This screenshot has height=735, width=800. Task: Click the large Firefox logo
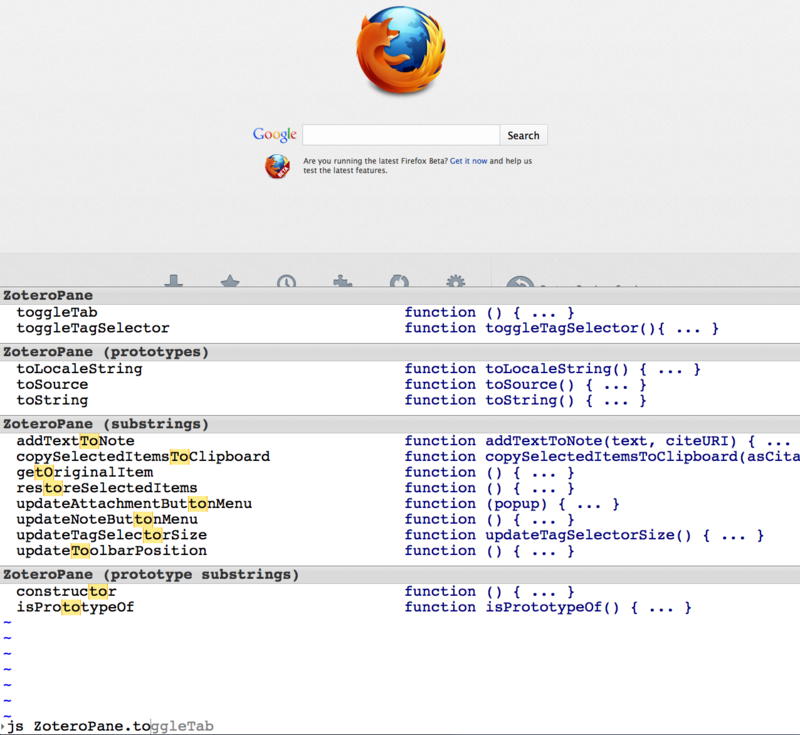pyautogui.click(x=400, y=50)
